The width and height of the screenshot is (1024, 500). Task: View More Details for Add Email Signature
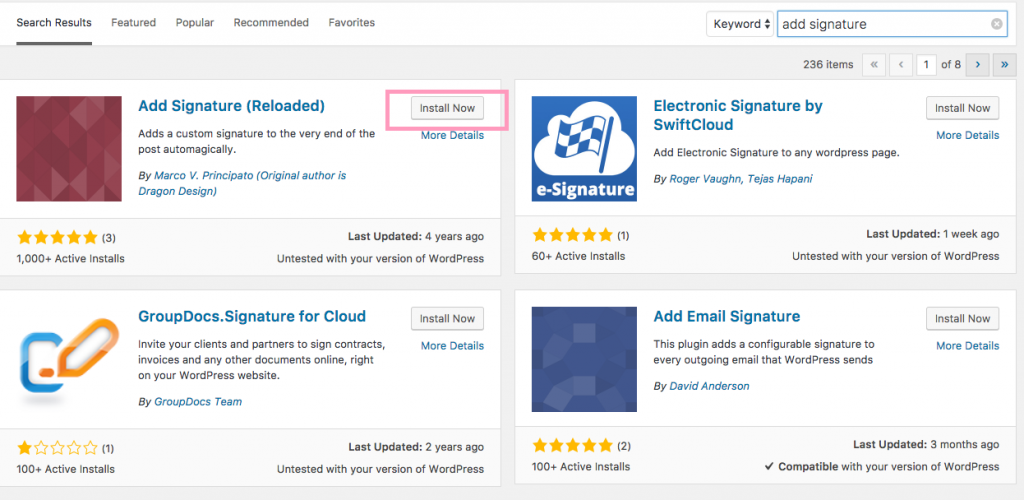tap(968, 345)
